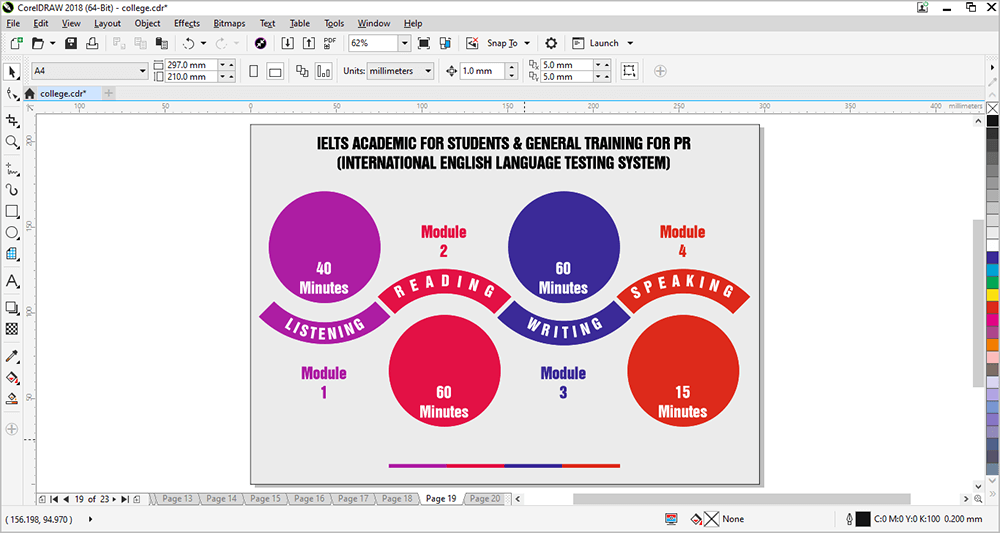The height and width of the screenshot is (533, 1000).
Task: Toggle Snap Off button
Action: point(473,43)
